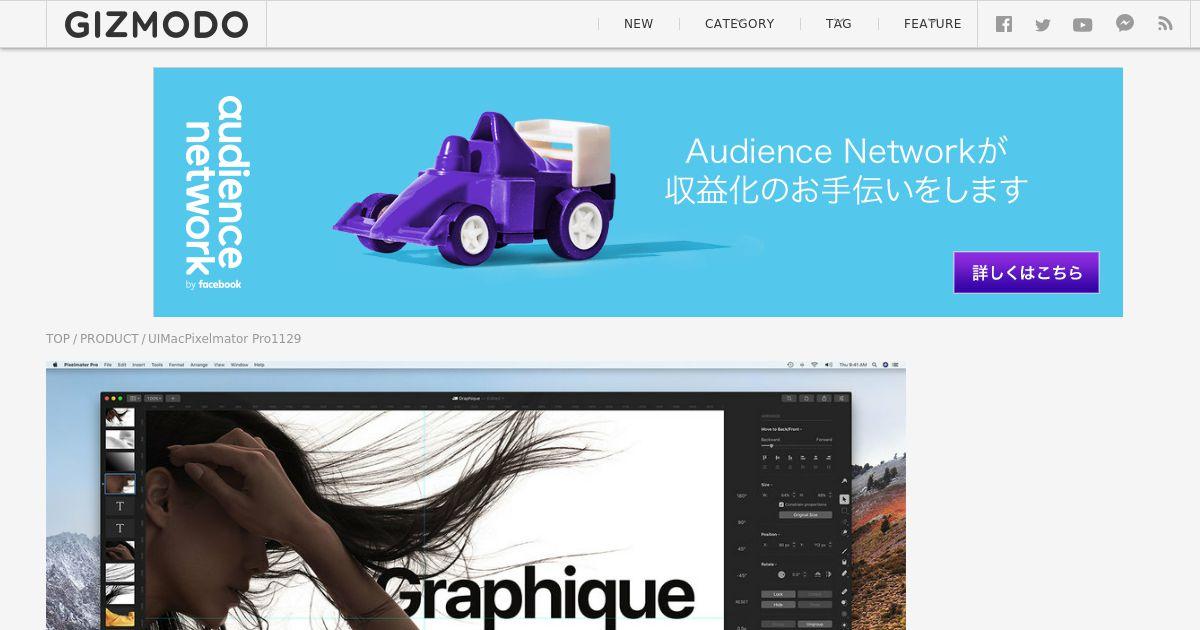Open the Gizmodo Twitter icon

tap(1043, 25)
